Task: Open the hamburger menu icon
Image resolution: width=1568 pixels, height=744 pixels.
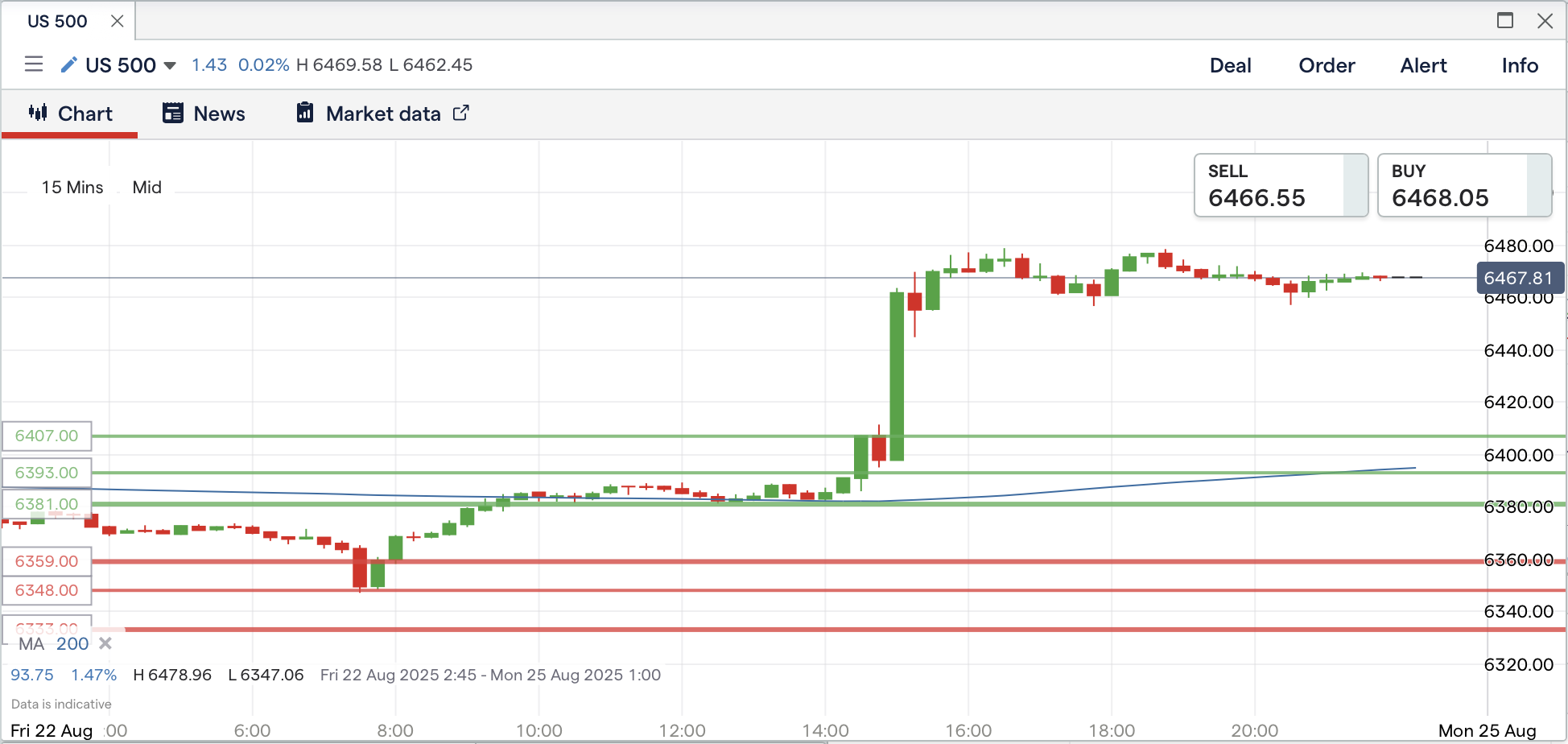Action: point(33,64)
